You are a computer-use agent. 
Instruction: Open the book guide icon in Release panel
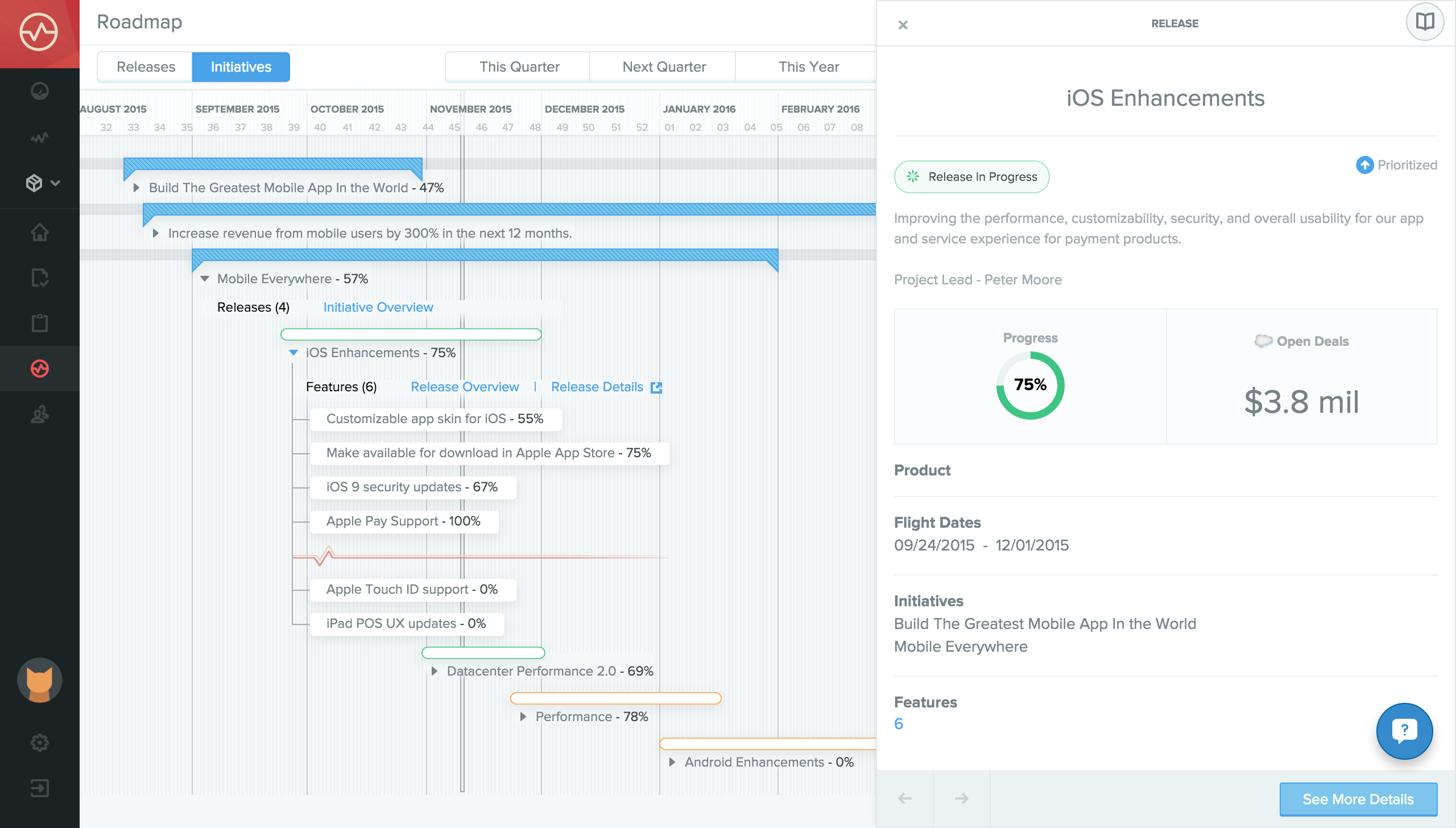point(1425,22)
